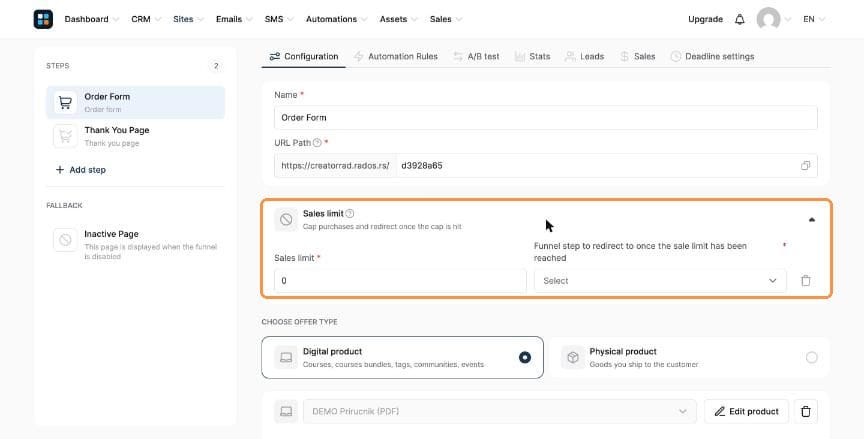The height and width of the screenshot is (439, 864).
Task: Open the Automations menu
Action: [x=337, y=19]
